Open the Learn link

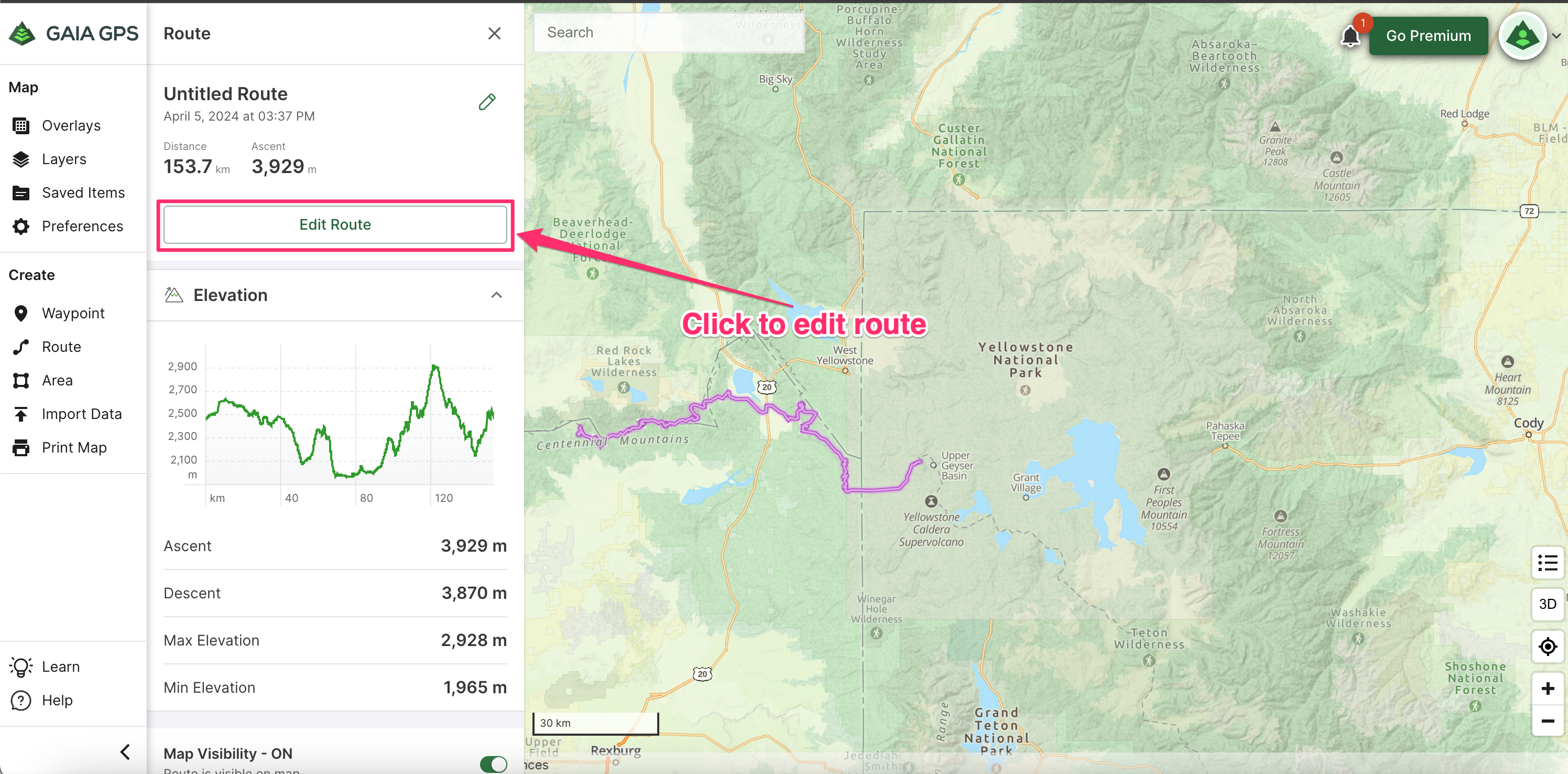(x=61, y=667)
